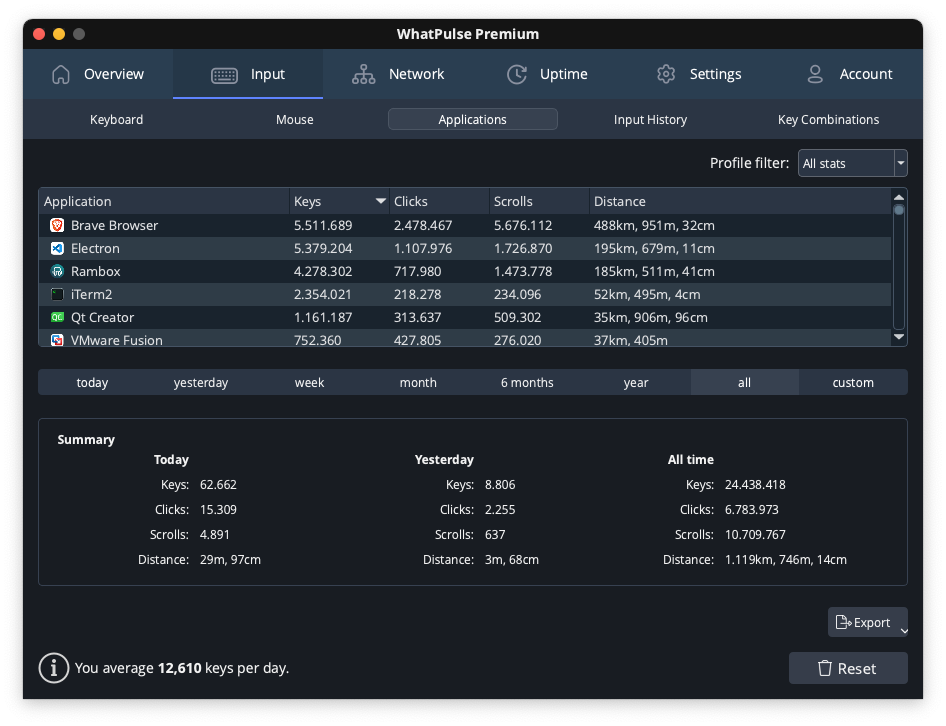Toggle the Keys column sort arrow
The width and height of the screenshot is (946, 726).
click(380, 201)
